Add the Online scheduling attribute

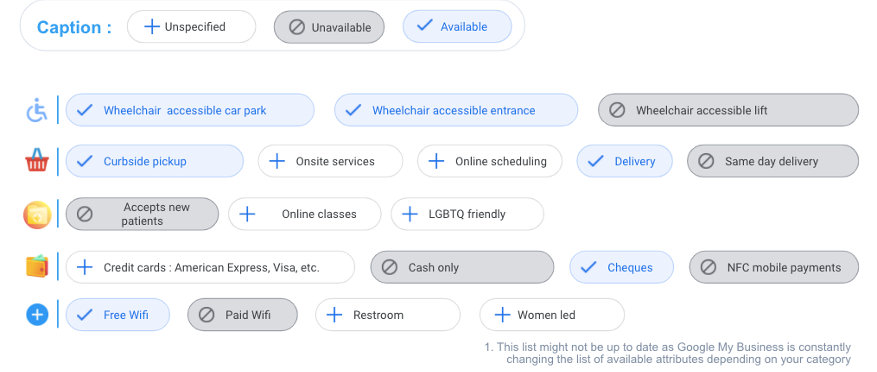(x=489, y=161)
